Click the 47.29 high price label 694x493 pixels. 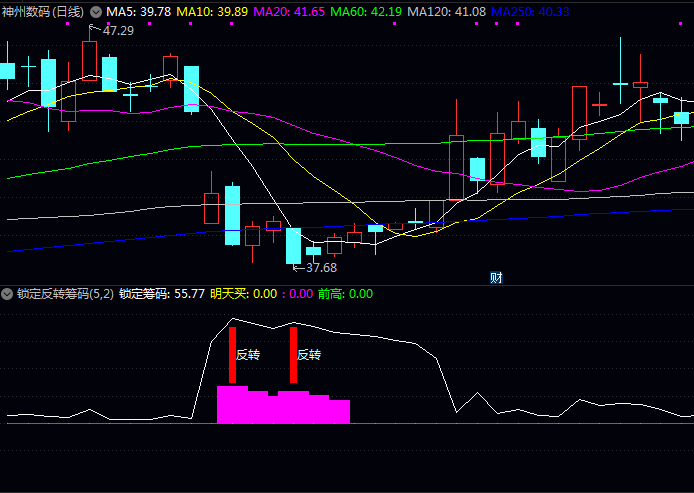click(x=118, y=31)
